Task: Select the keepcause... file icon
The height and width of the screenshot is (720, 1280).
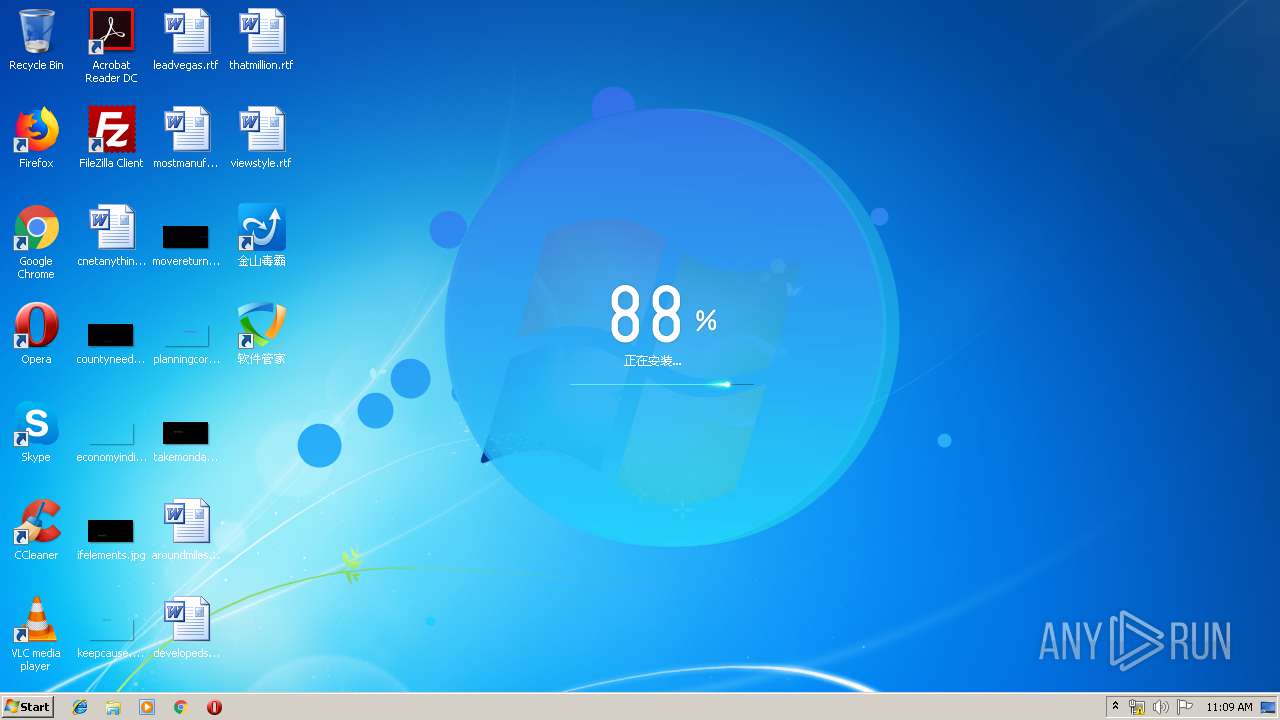Action: pyautogui.click(x=111, y=637)
